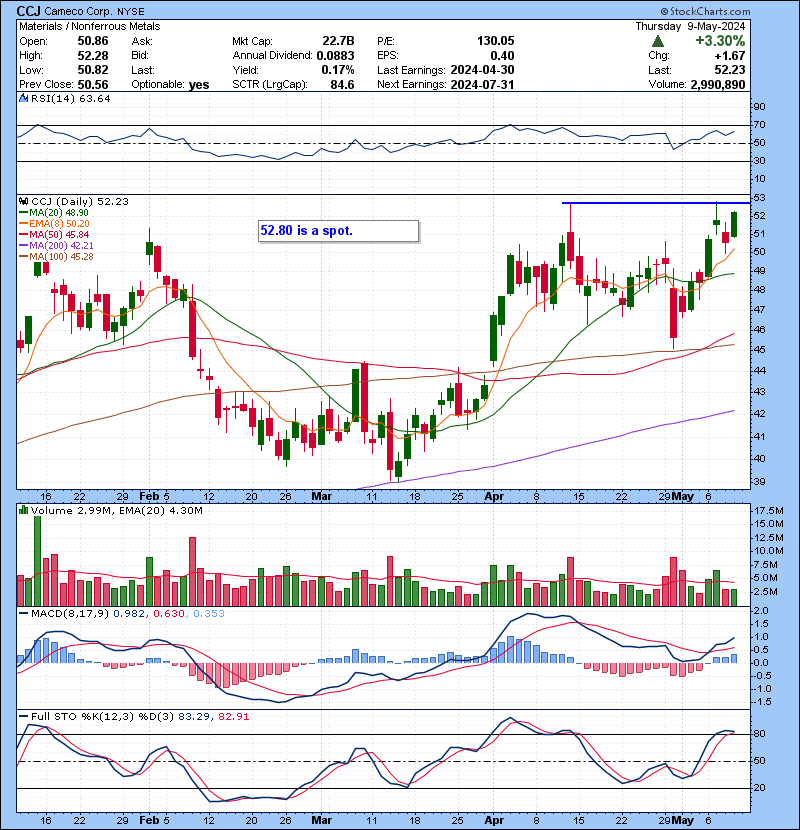Click the RSI panel line icon
The image size is (800, 830).
tap(23, 98)
